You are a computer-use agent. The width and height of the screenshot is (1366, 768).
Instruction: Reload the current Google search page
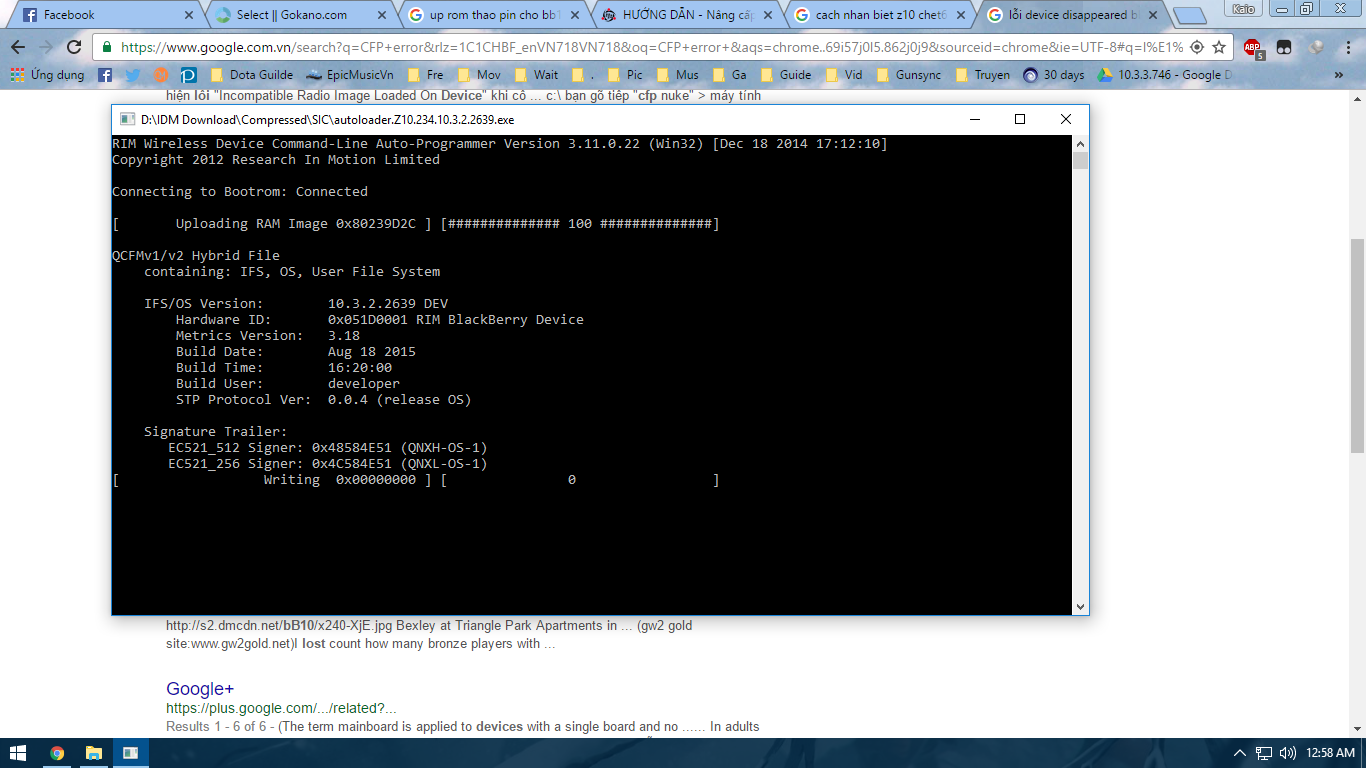[74, 47]
